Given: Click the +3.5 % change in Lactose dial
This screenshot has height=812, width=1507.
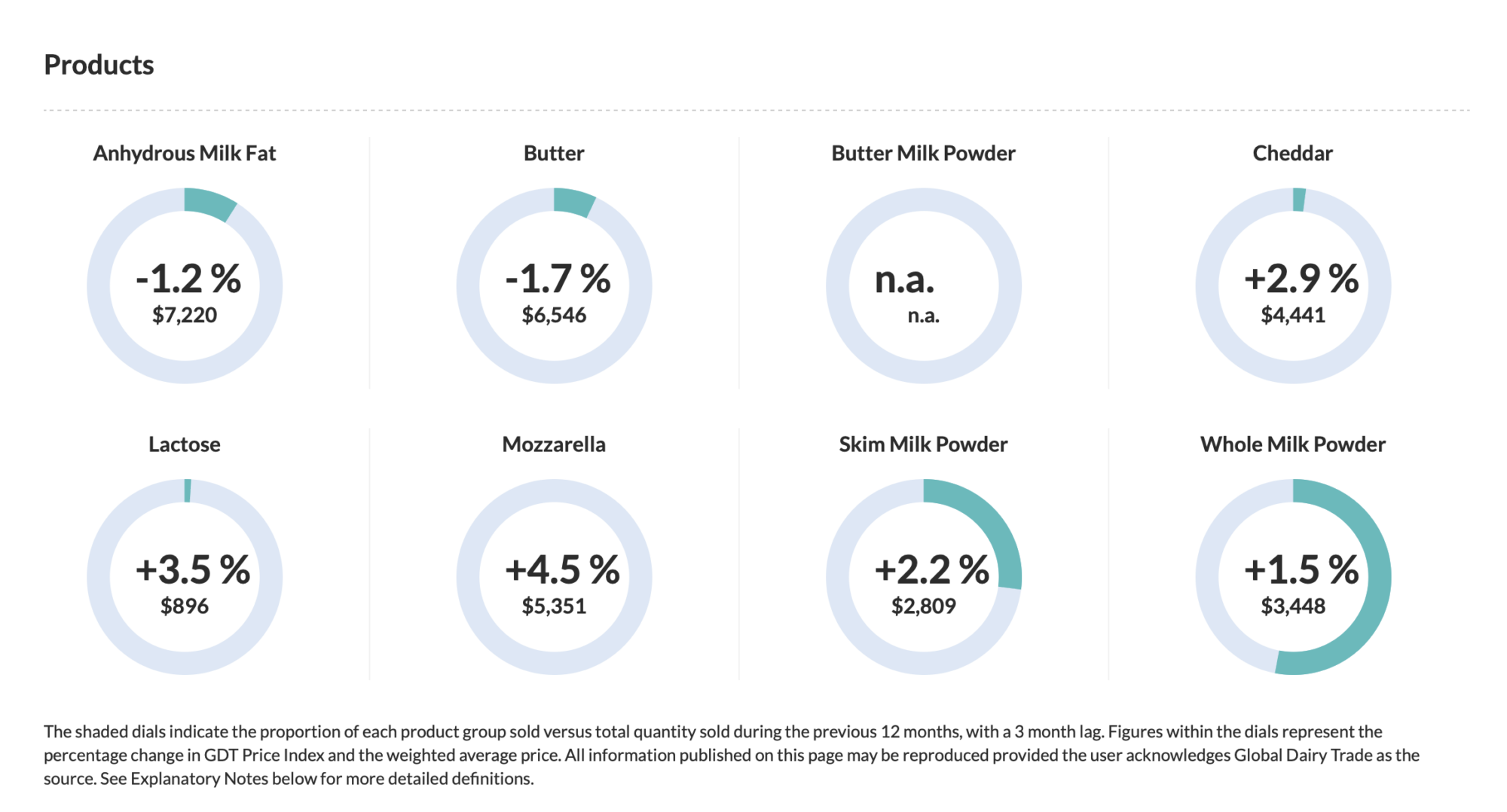Looking at the screenshot, I should [193, 569].
